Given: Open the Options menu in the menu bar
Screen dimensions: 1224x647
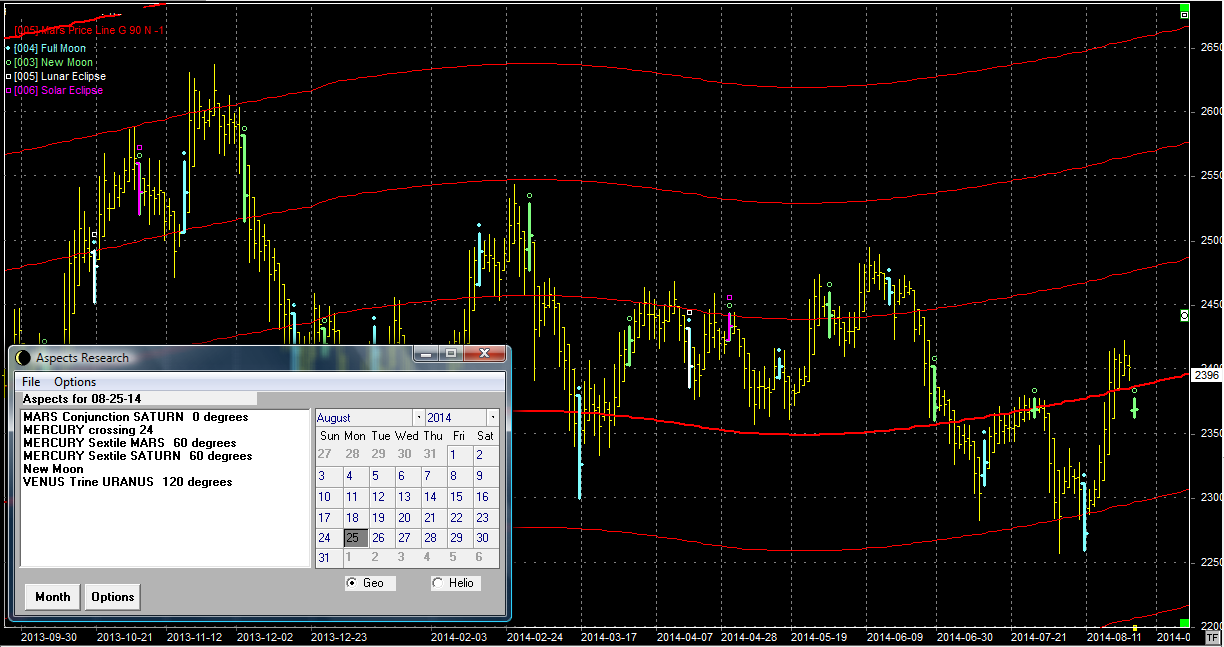Looking at the screenshot, I should tap(75, 382).
